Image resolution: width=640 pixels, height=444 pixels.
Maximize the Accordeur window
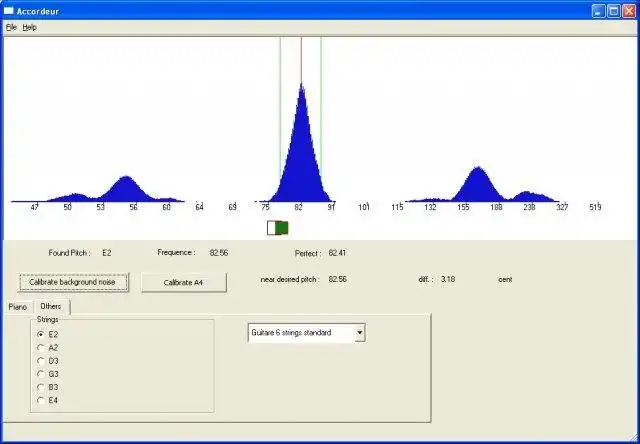[x=613, y=11]
